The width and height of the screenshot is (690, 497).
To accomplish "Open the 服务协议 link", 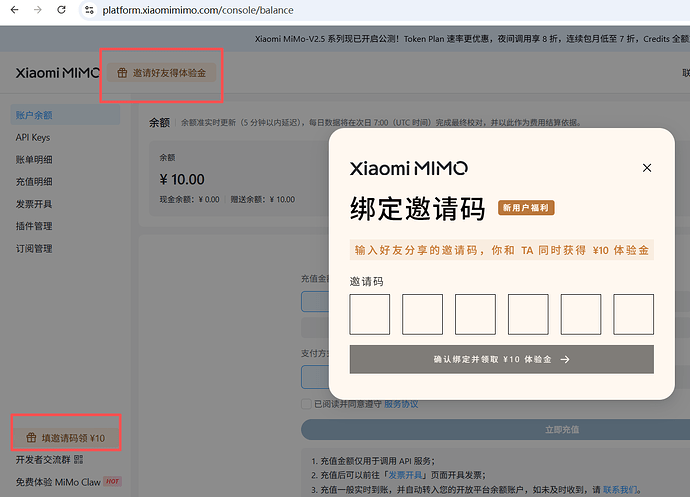I will click(x=401, y=404).
